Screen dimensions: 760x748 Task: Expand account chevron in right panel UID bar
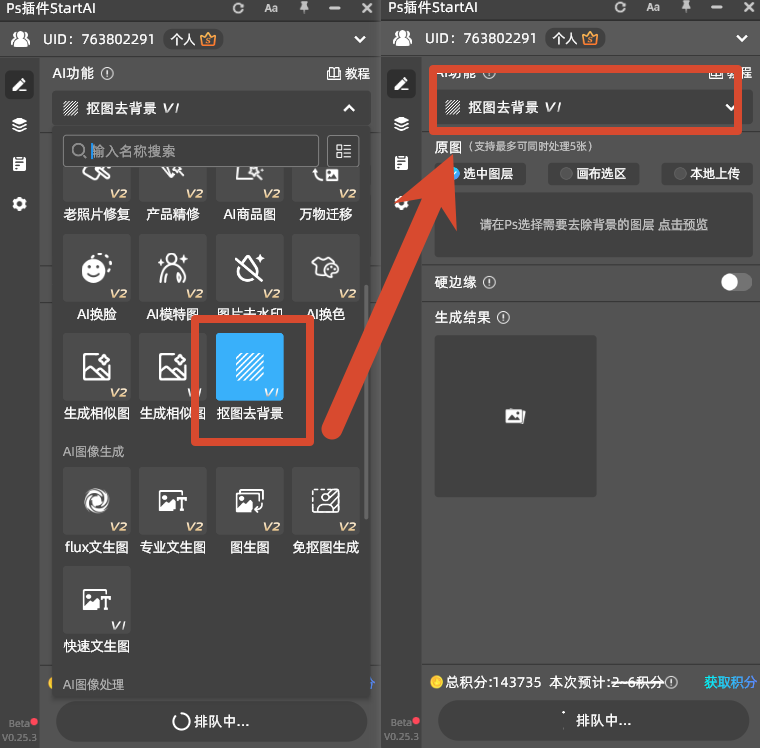click(x=742, y=38)
